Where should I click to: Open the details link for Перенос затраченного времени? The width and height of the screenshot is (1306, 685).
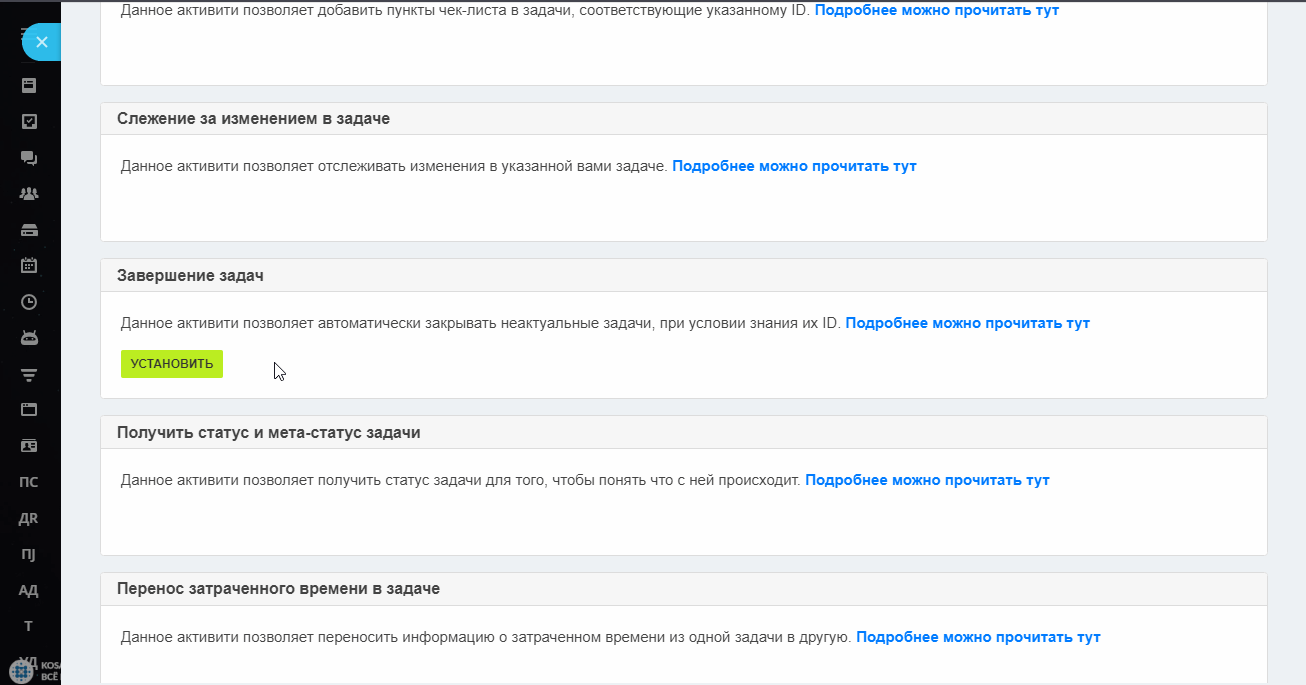(x=978, y=637)
